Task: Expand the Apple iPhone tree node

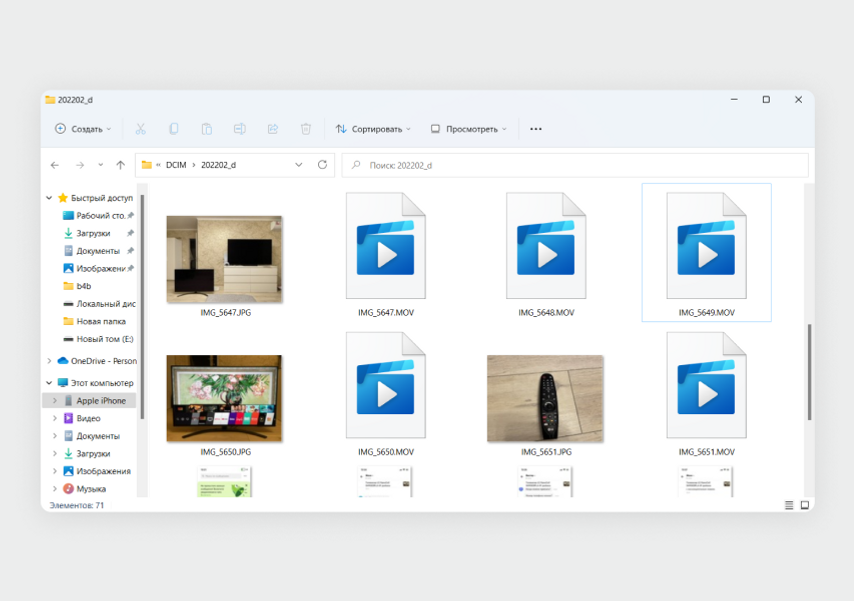Action: click(55, 400)
